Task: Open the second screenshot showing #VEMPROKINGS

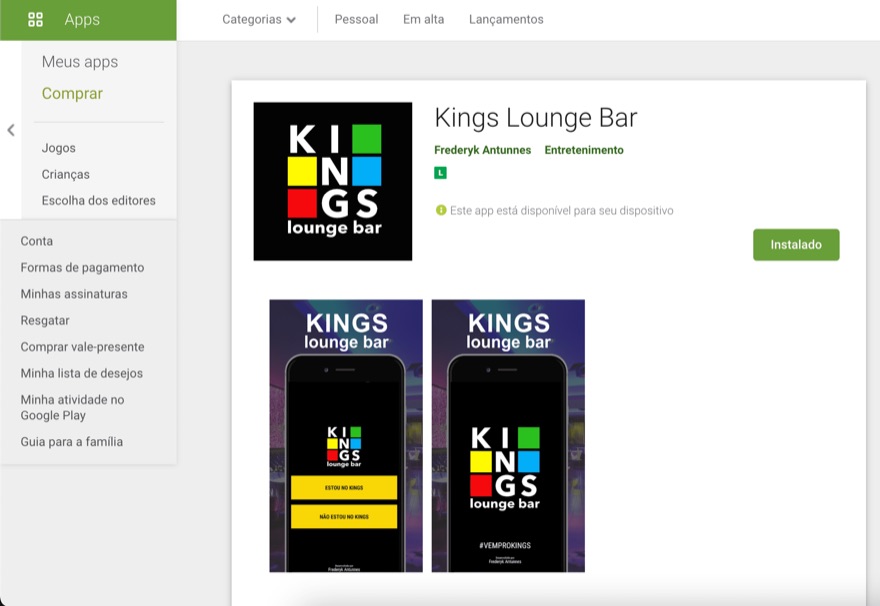Action: [x=508, y=436]
